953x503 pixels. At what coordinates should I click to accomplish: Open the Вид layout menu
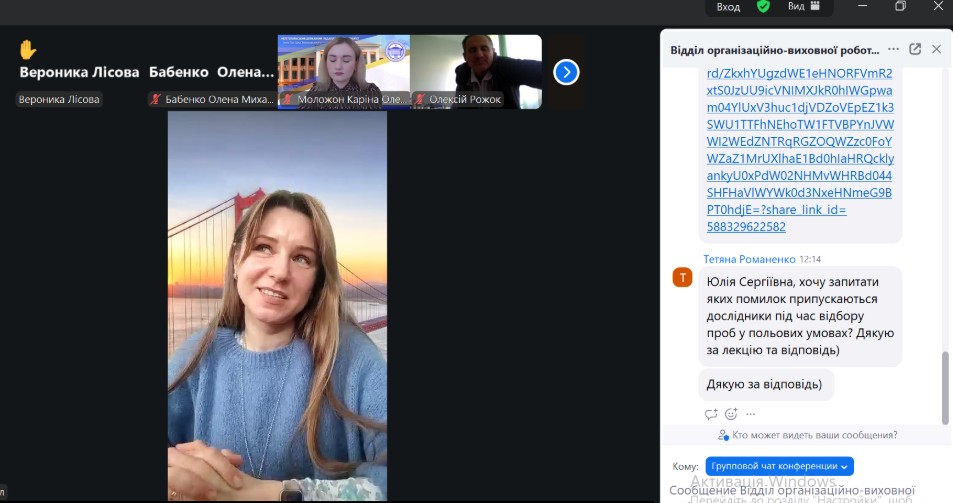803,6
